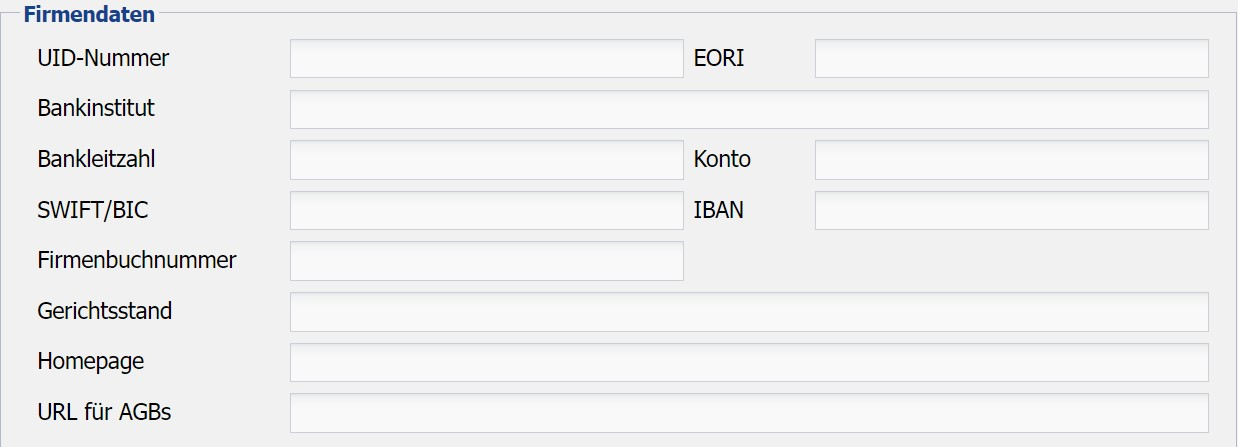The image size is (1238, 447).
Task: Click the Firmendaten group heading
Action: [x=89, y=15]
